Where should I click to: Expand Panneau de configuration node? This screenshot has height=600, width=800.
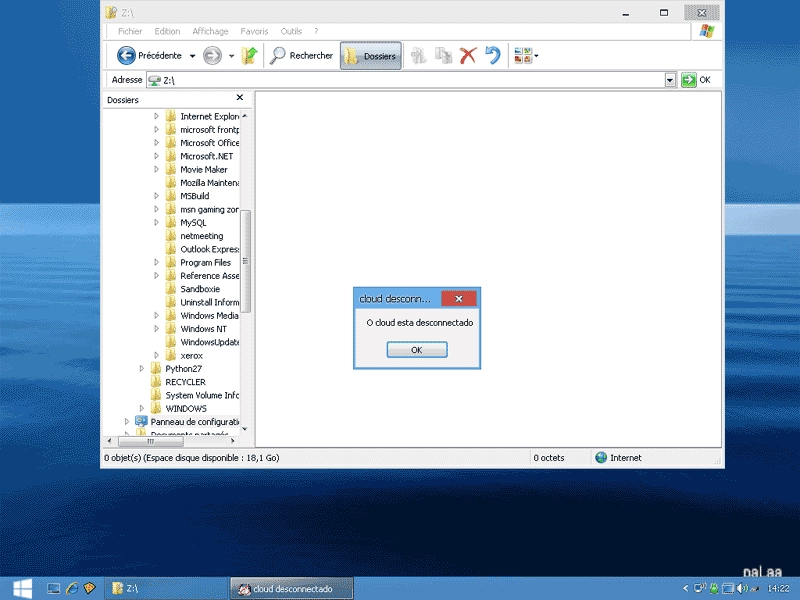click(x=127, y=421)
